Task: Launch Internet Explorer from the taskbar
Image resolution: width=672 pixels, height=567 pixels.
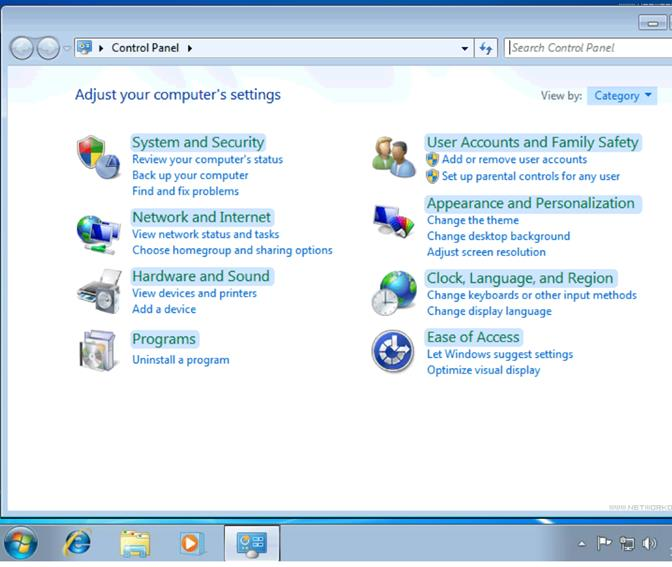Action: pyautogui.click(x=78, y=543)
